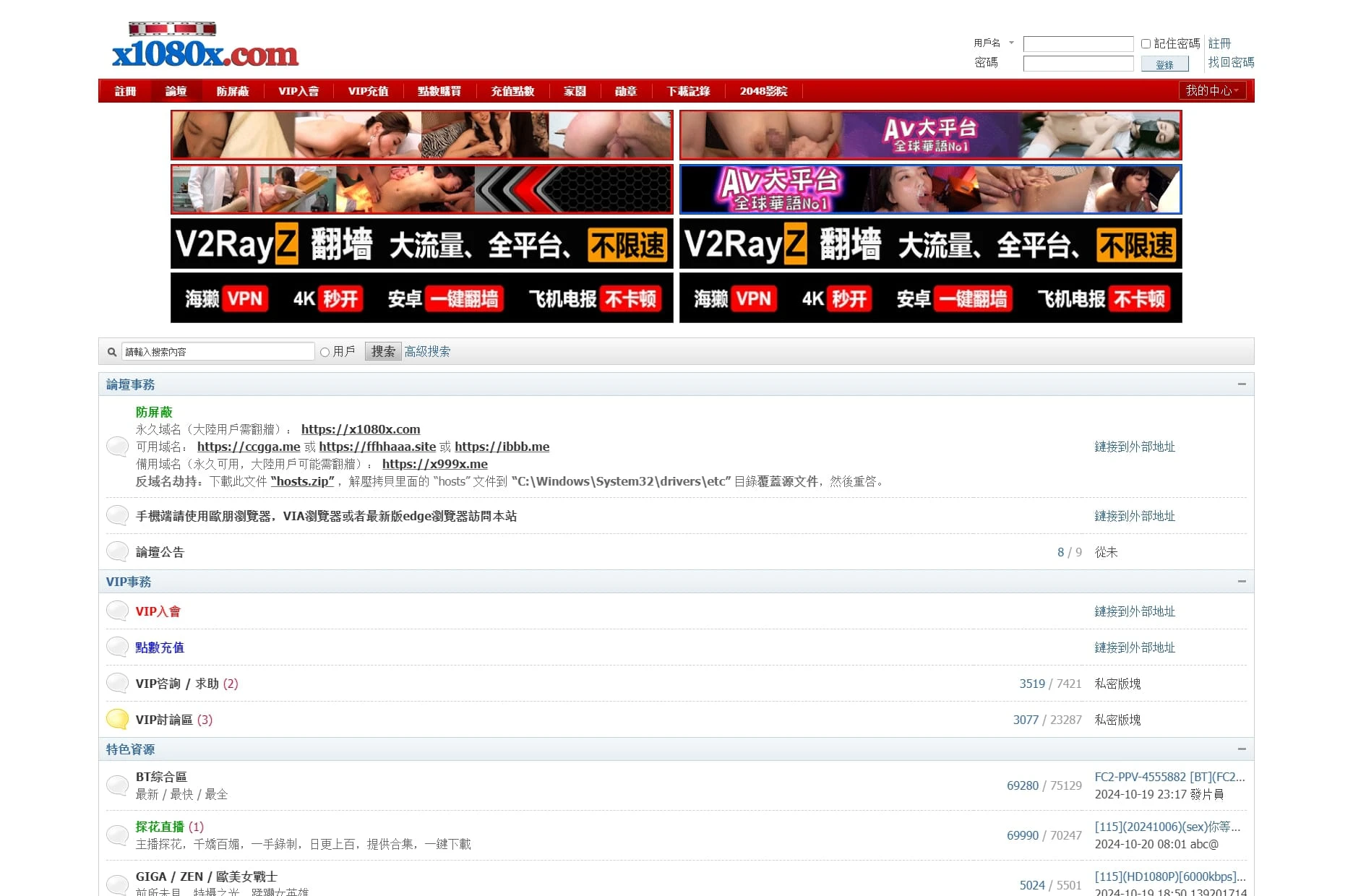Open the 點數購買 nav item

click(439, 91)
